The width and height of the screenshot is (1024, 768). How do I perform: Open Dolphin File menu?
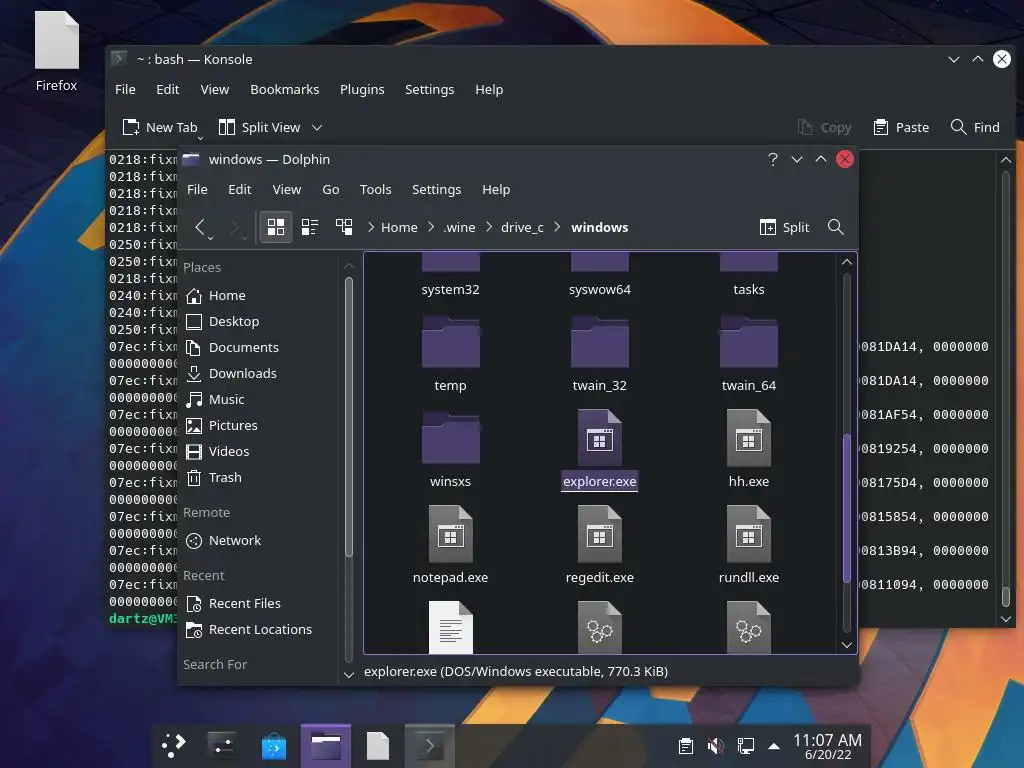tap(197, 189)
